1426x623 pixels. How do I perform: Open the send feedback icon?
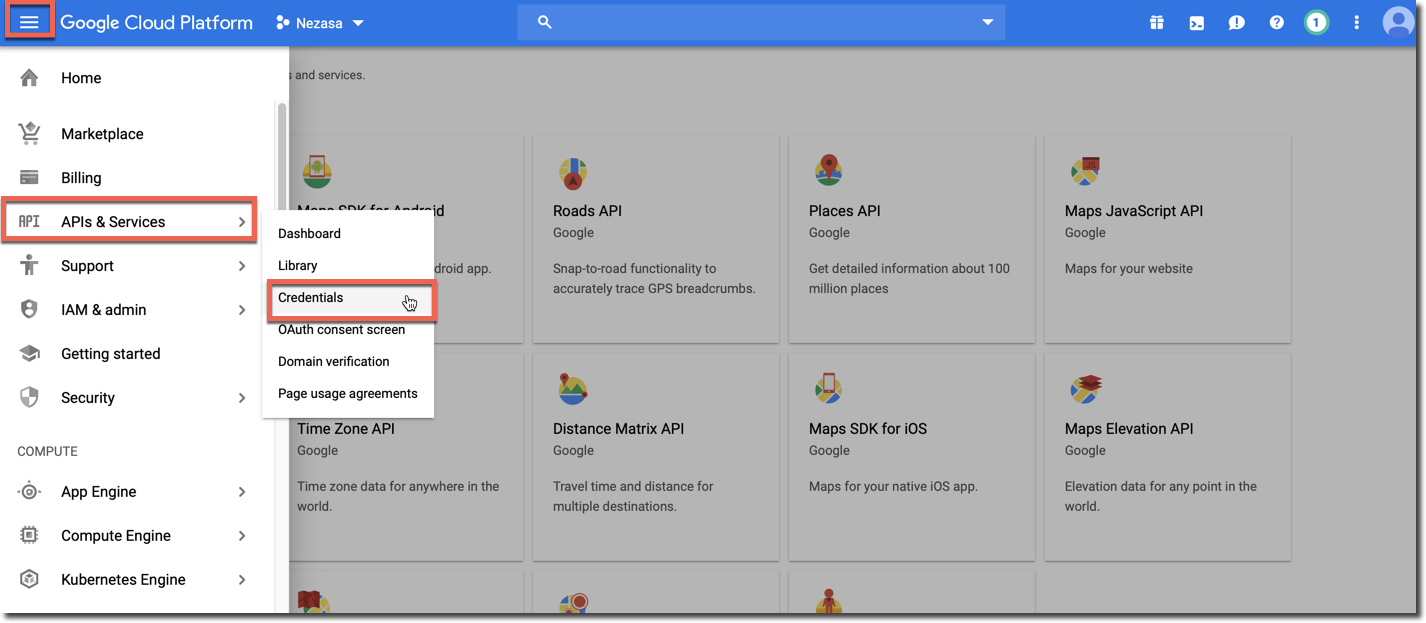pyautogui.click(x=1237, y=22)
